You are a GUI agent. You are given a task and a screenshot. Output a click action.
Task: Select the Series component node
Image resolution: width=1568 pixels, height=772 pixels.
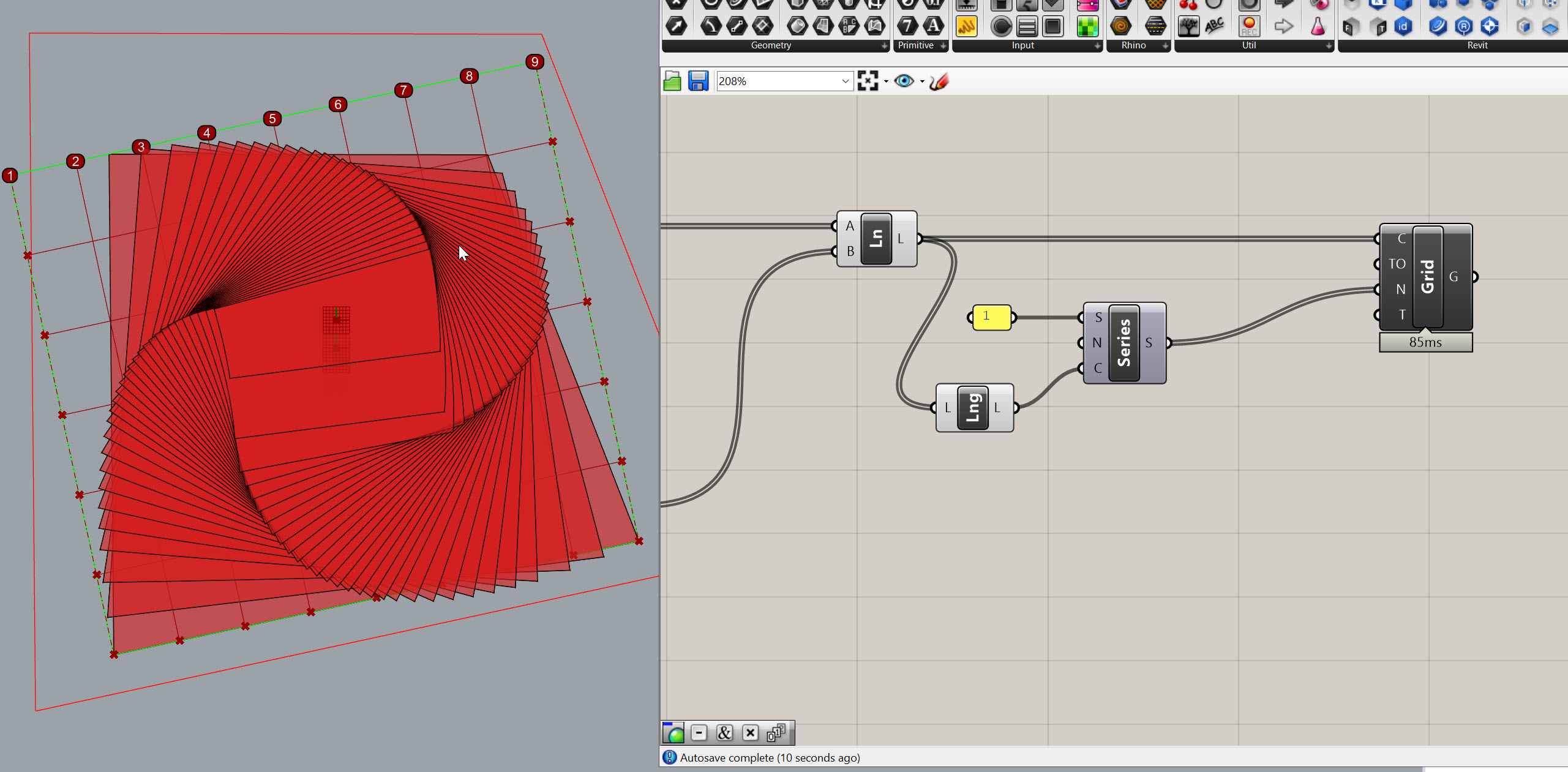[1124, 343]
